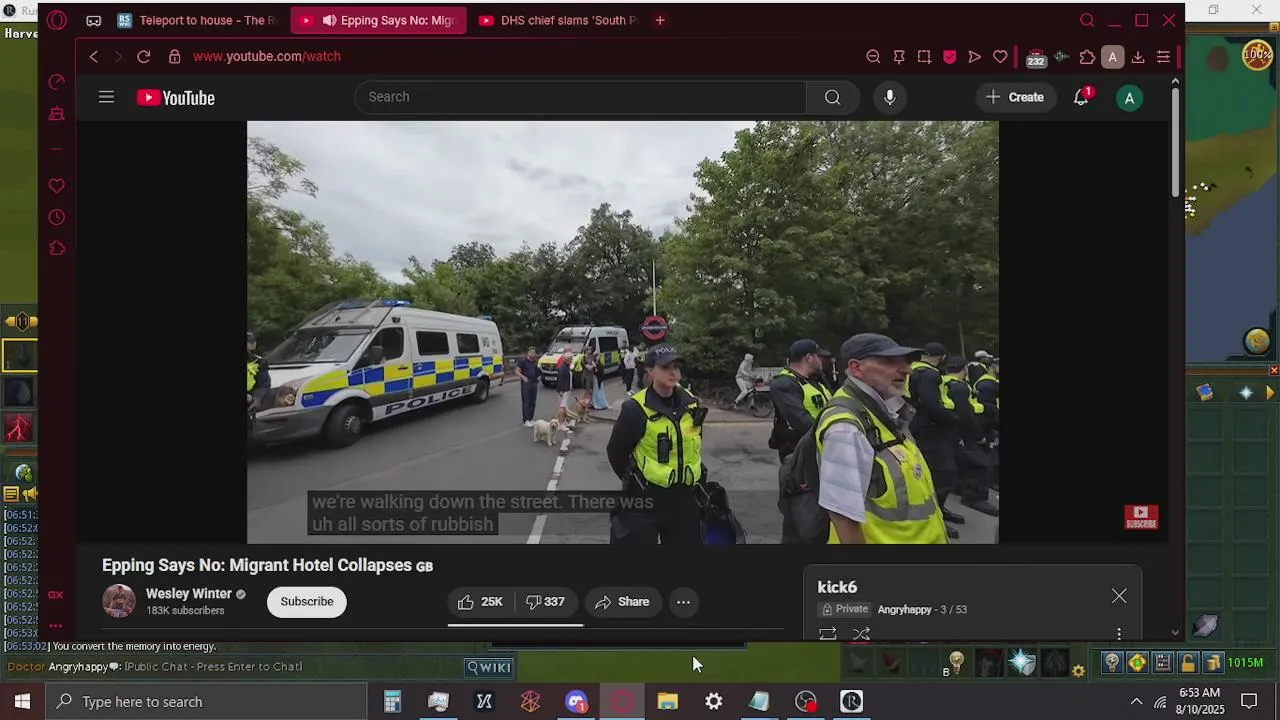The width and height of the screenshot is (1280, 720).
Task: Go back in Opera GX browser
Action: 94,57
